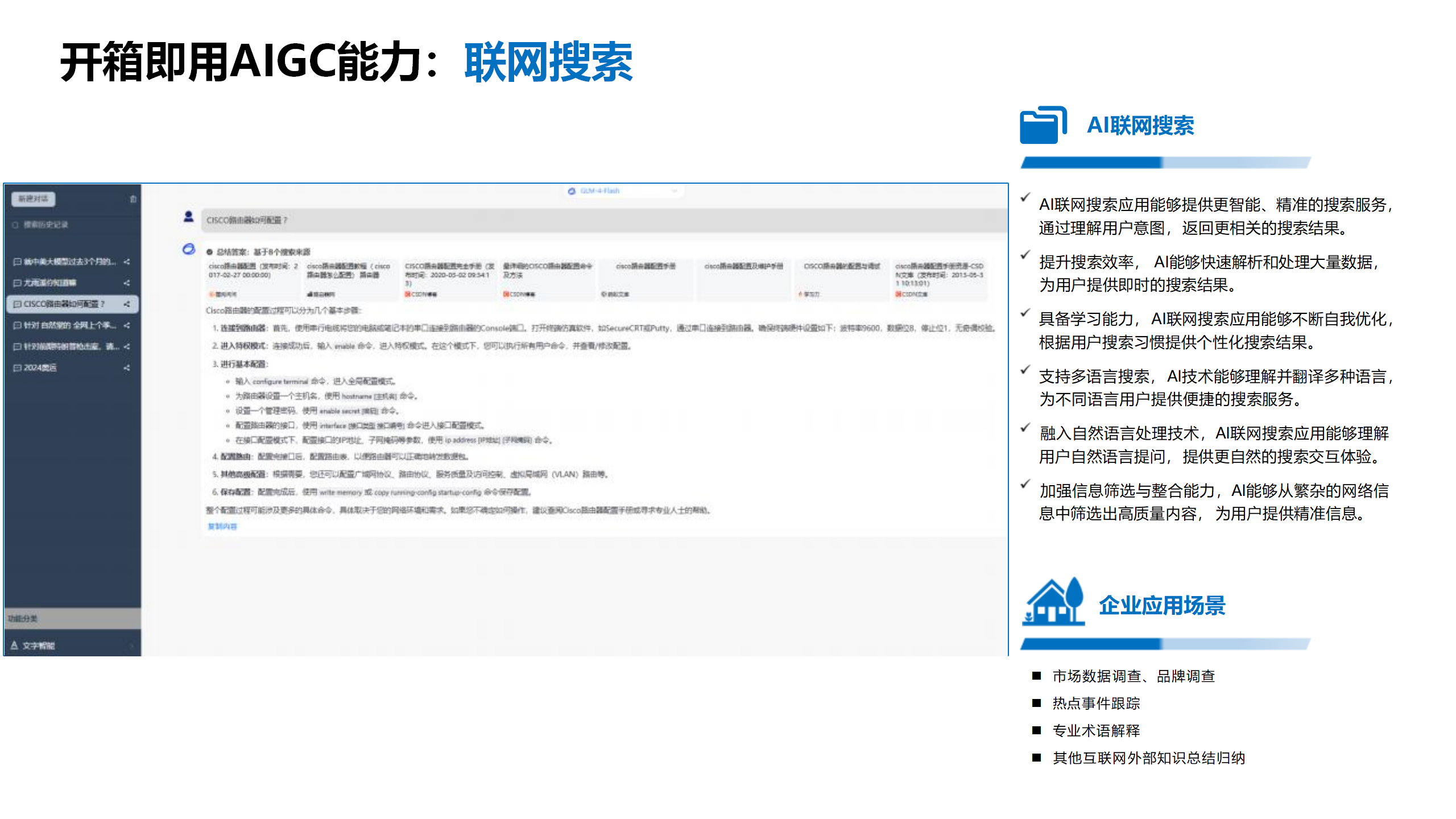Click the '新建对话' new chat button
The width and height of the screenshot is (1456, 819).
coord(33,198)
